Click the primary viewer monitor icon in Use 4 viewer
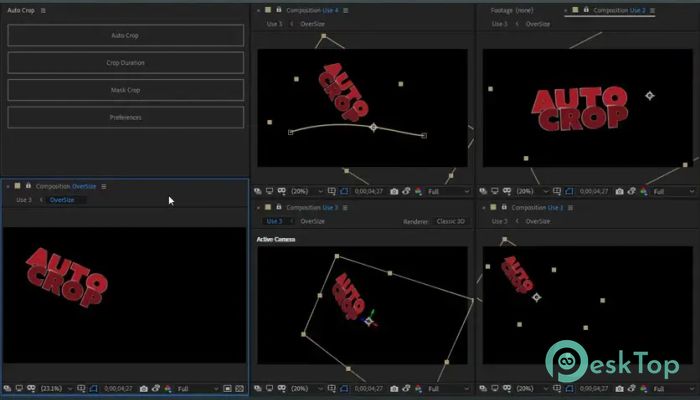 270,191
